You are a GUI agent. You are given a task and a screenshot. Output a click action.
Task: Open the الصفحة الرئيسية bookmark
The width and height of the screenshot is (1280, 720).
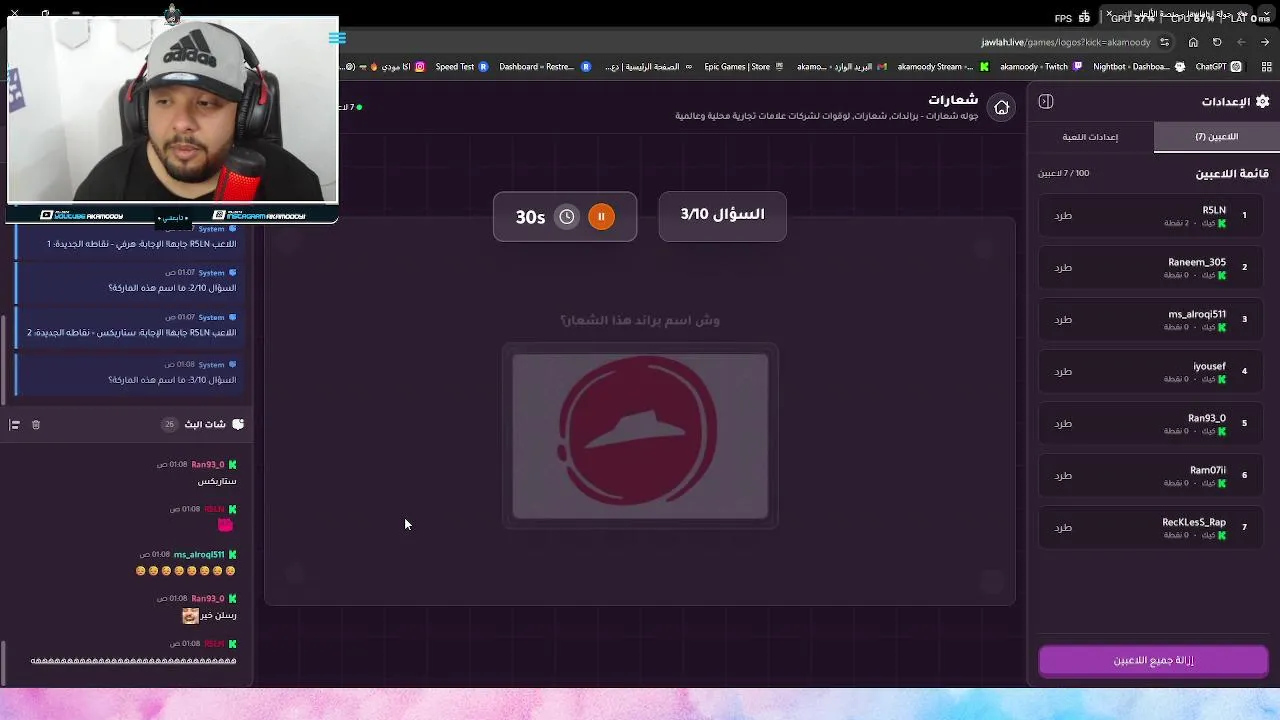point(650,67)
